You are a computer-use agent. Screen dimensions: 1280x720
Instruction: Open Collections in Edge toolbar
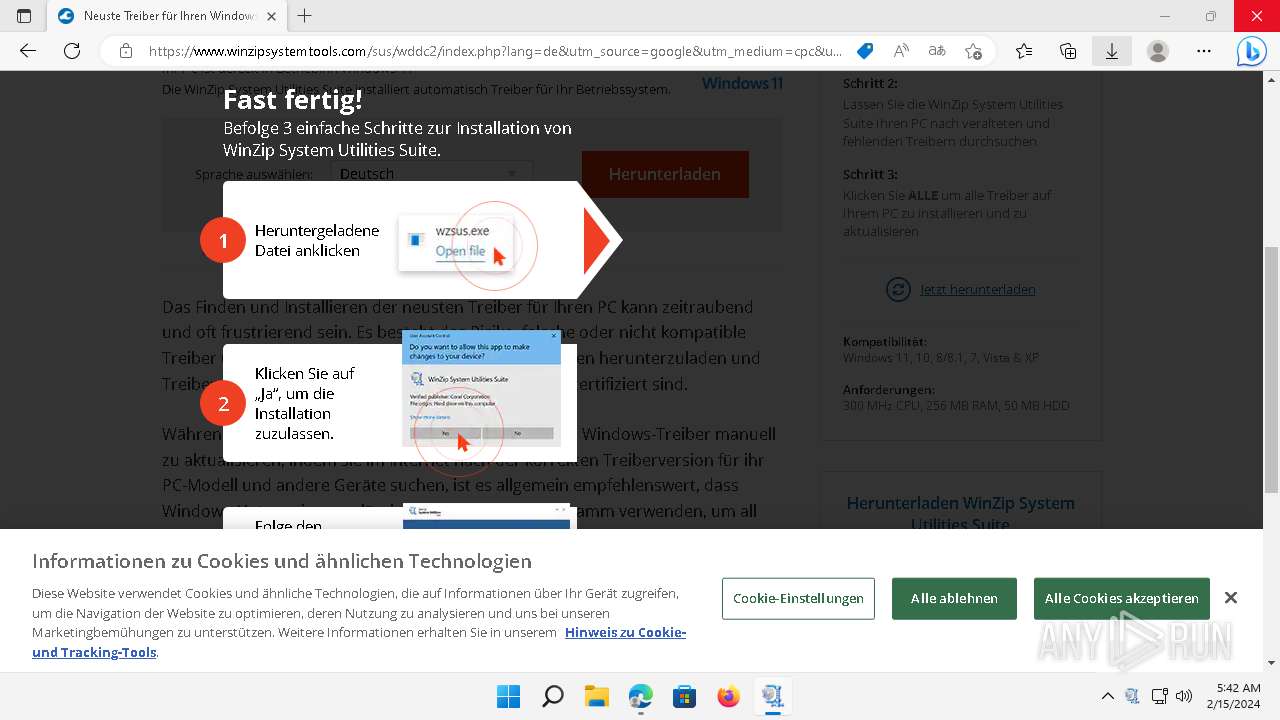1068,51
